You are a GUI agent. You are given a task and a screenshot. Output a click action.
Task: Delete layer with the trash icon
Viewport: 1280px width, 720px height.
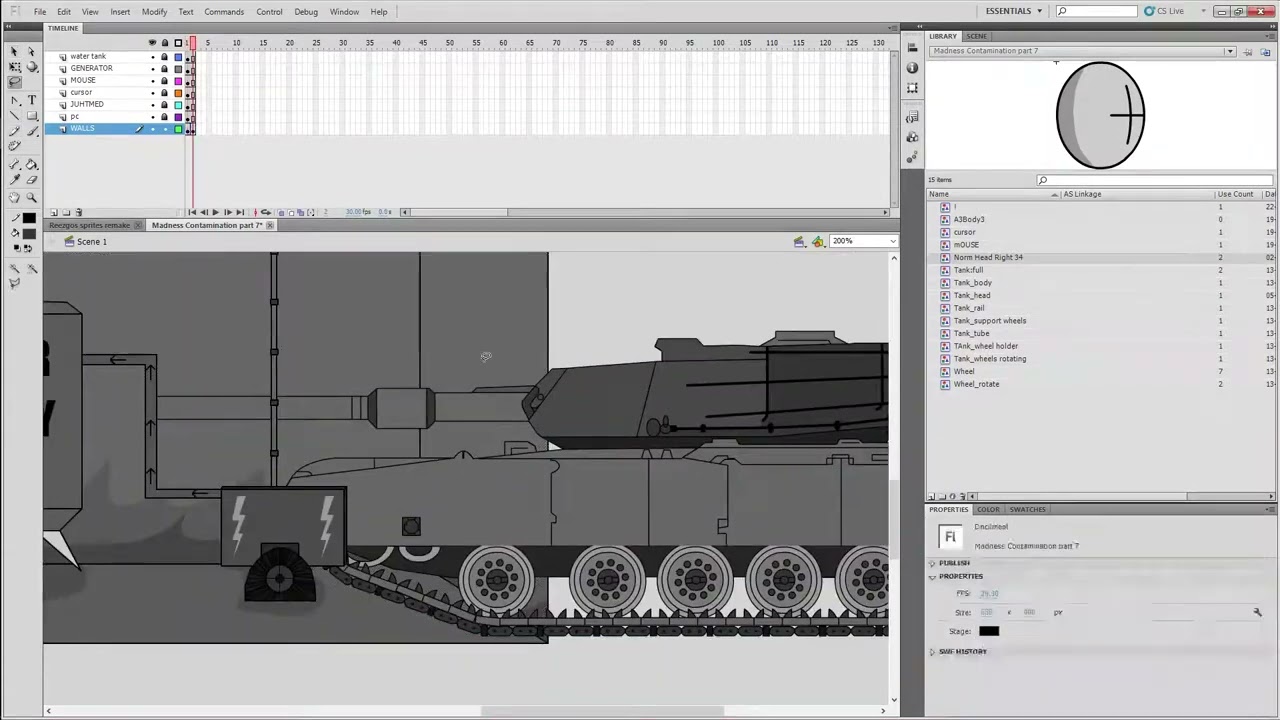[x=79, y=212]
